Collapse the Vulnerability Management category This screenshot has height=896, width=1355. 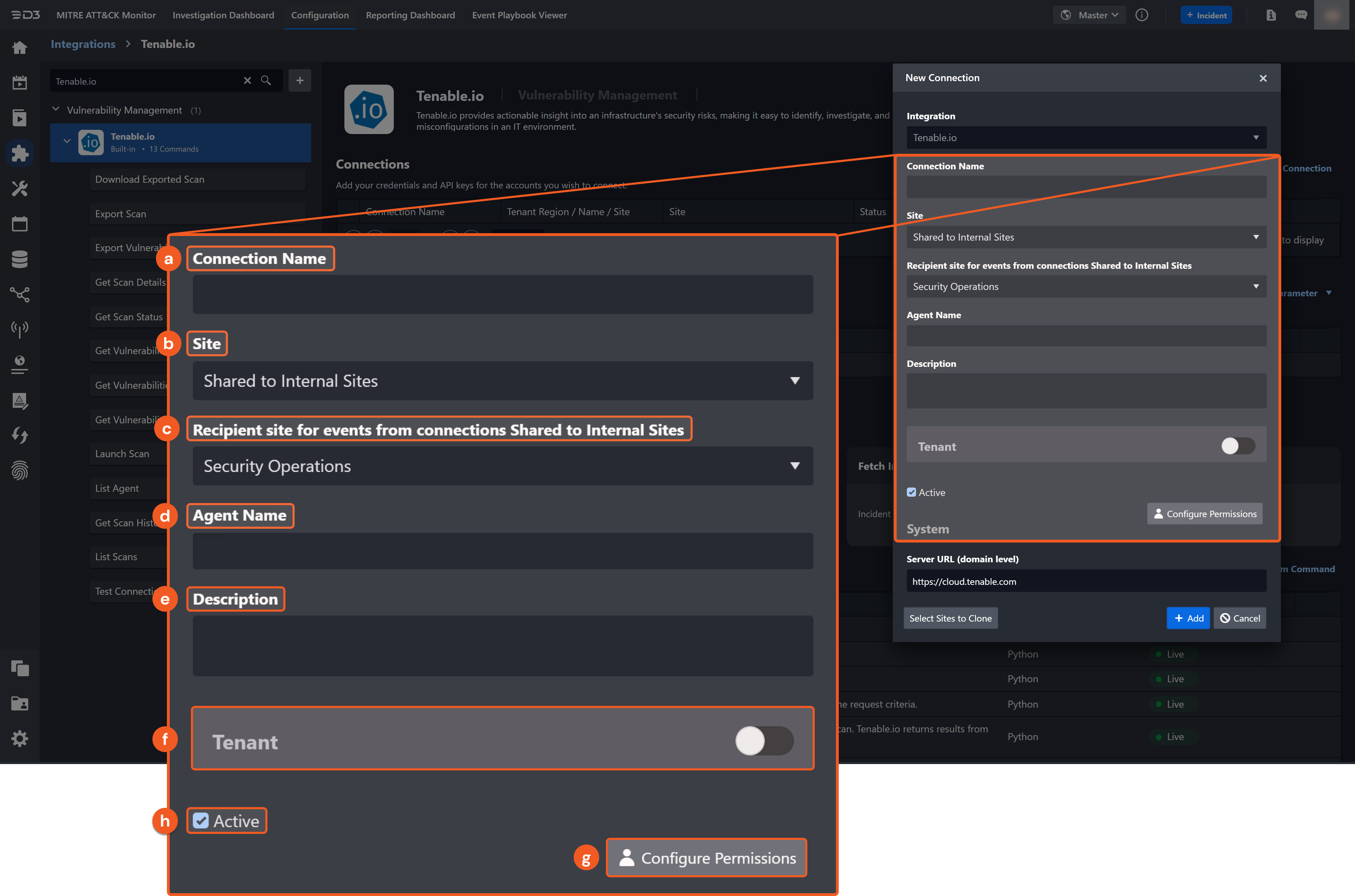click(x=56, y=109)
